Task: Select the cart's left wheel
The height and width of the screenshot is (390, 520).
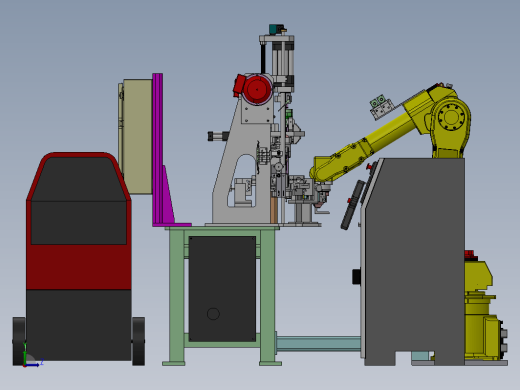Action: [x=19, y=341]
